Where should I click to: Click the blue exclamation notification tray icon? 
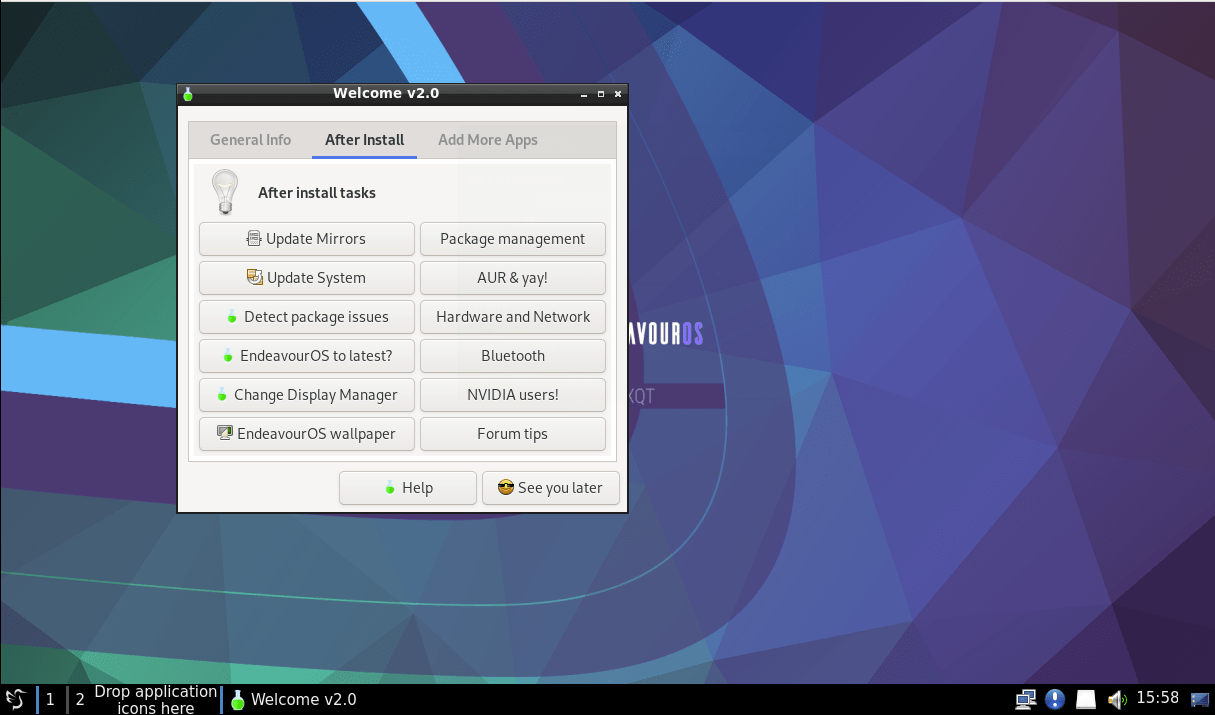coord(1055,699)
